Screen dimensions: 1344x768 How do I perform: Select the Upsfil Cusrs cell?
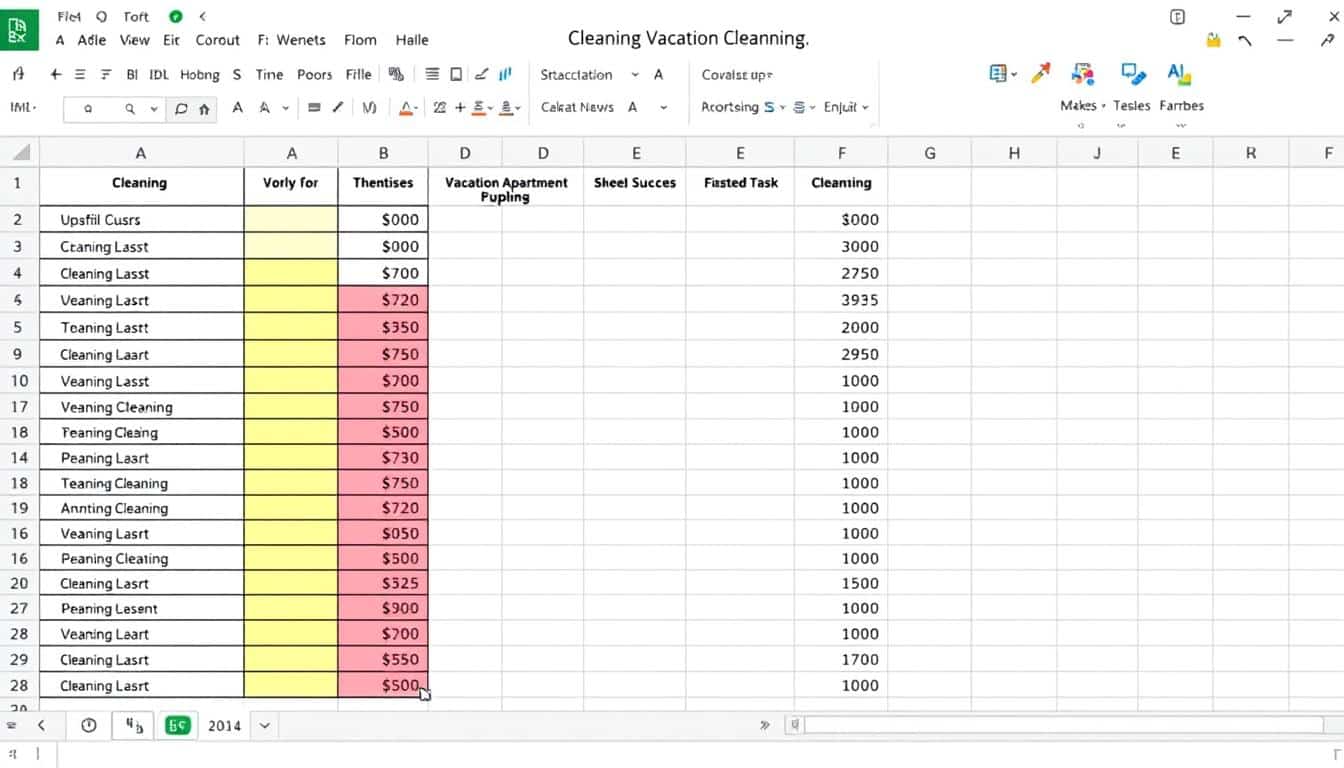pyautogui.click(x=142, y=220)
